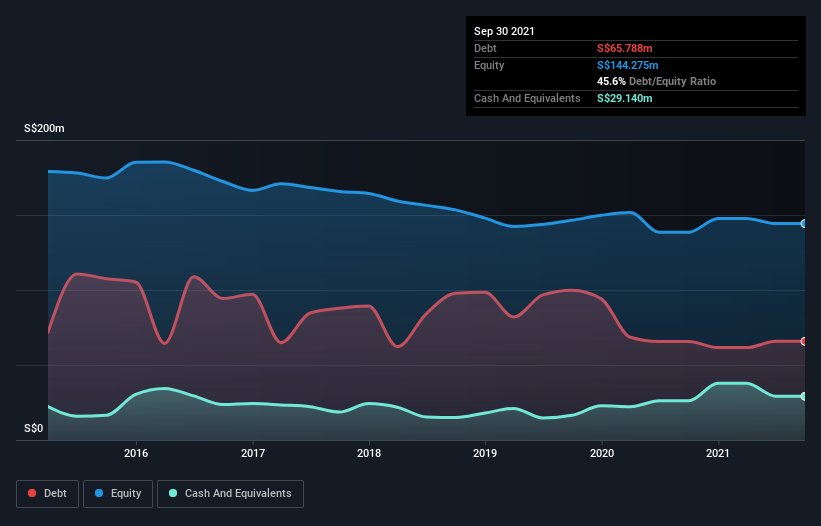Click the 2021 x-axis label

click(718, 453)
